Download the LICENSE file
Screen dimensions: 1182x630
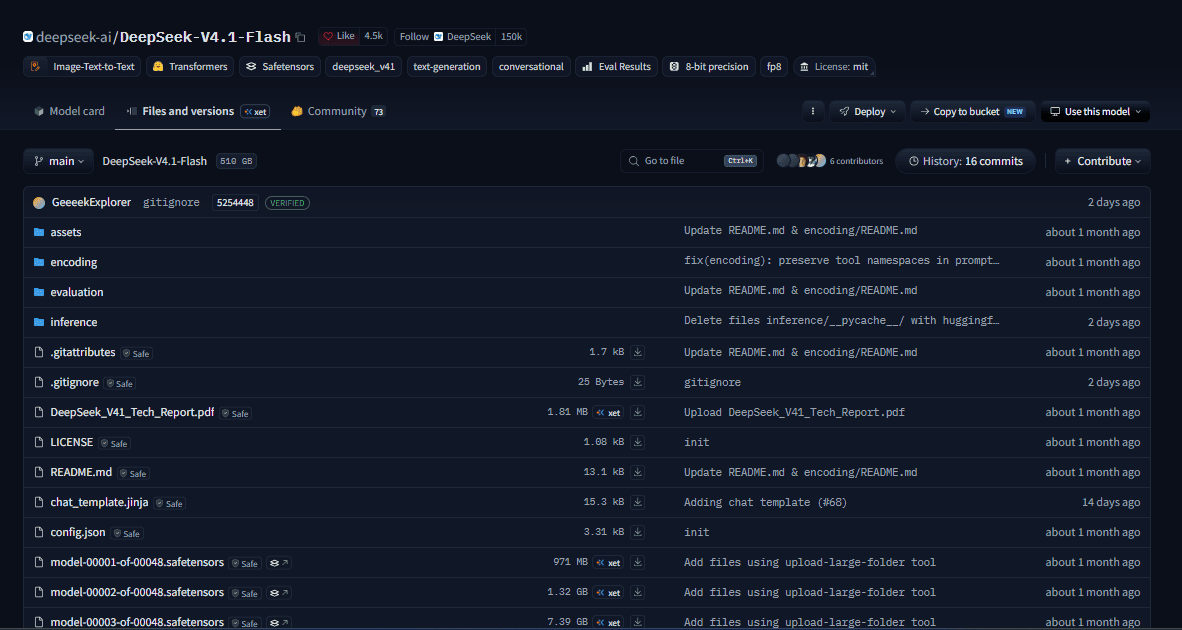638,442
